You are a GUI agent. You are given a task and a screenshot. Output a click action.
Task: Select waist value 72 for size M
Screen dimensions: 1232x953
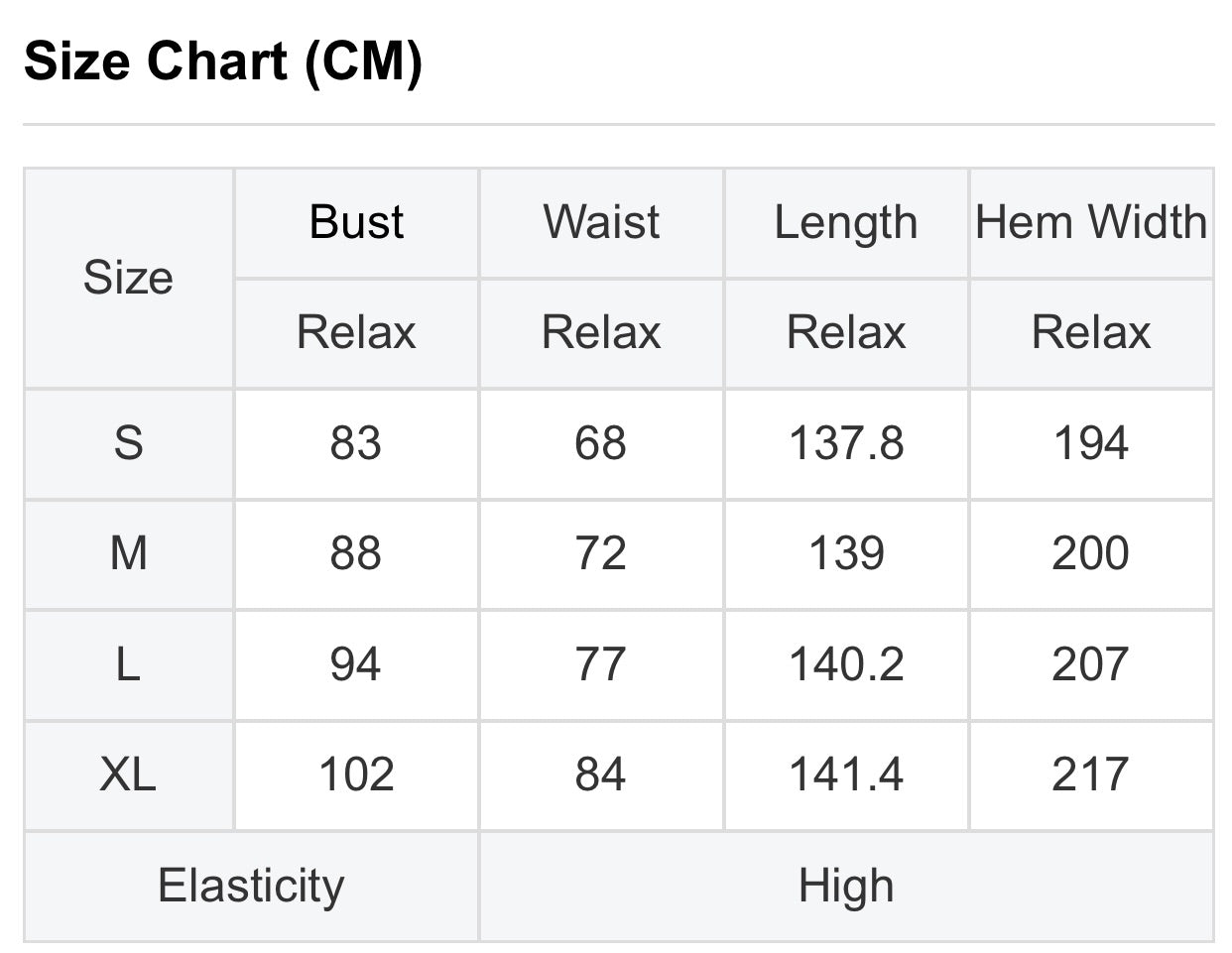(x=601, y=553)
